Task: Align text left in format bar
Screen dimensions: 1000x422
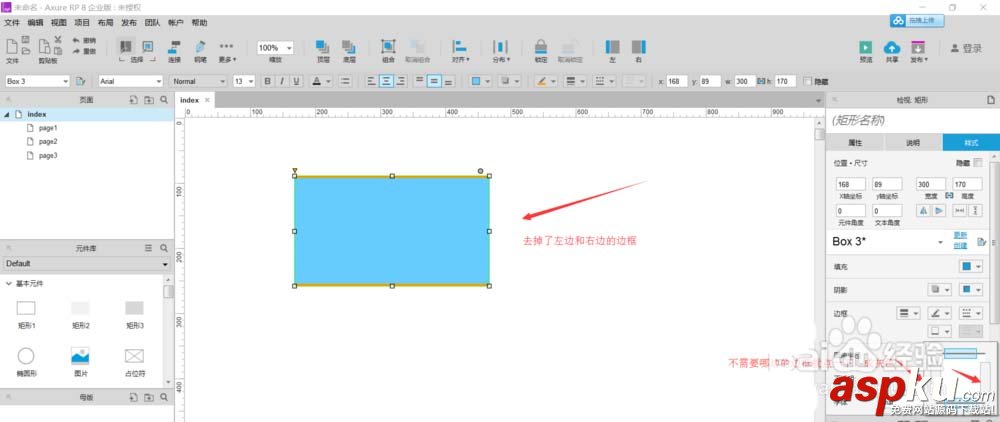Action: tap(372, 81)
